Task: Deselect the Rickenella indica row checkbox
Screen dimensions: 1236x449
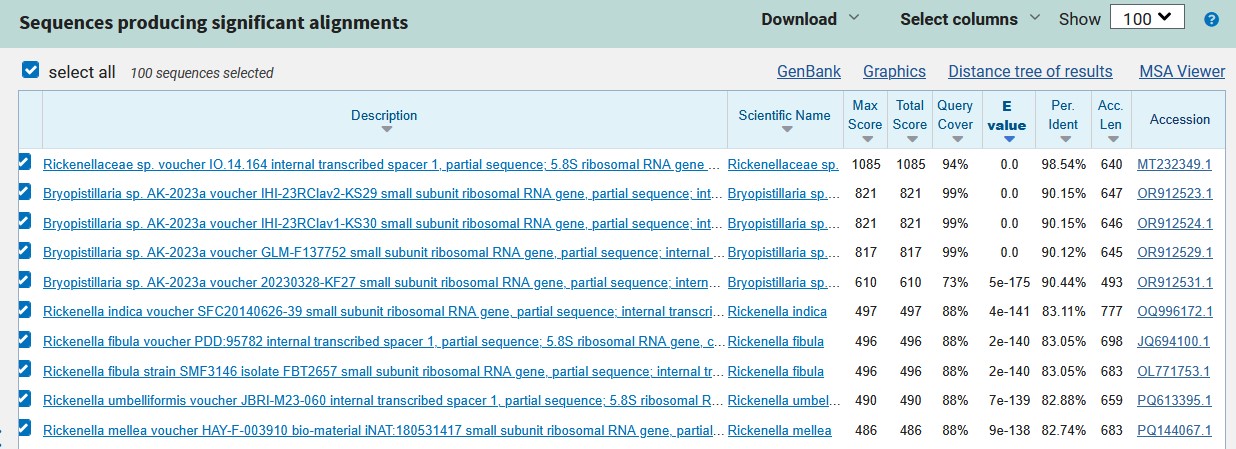Action: click(25, 311)
